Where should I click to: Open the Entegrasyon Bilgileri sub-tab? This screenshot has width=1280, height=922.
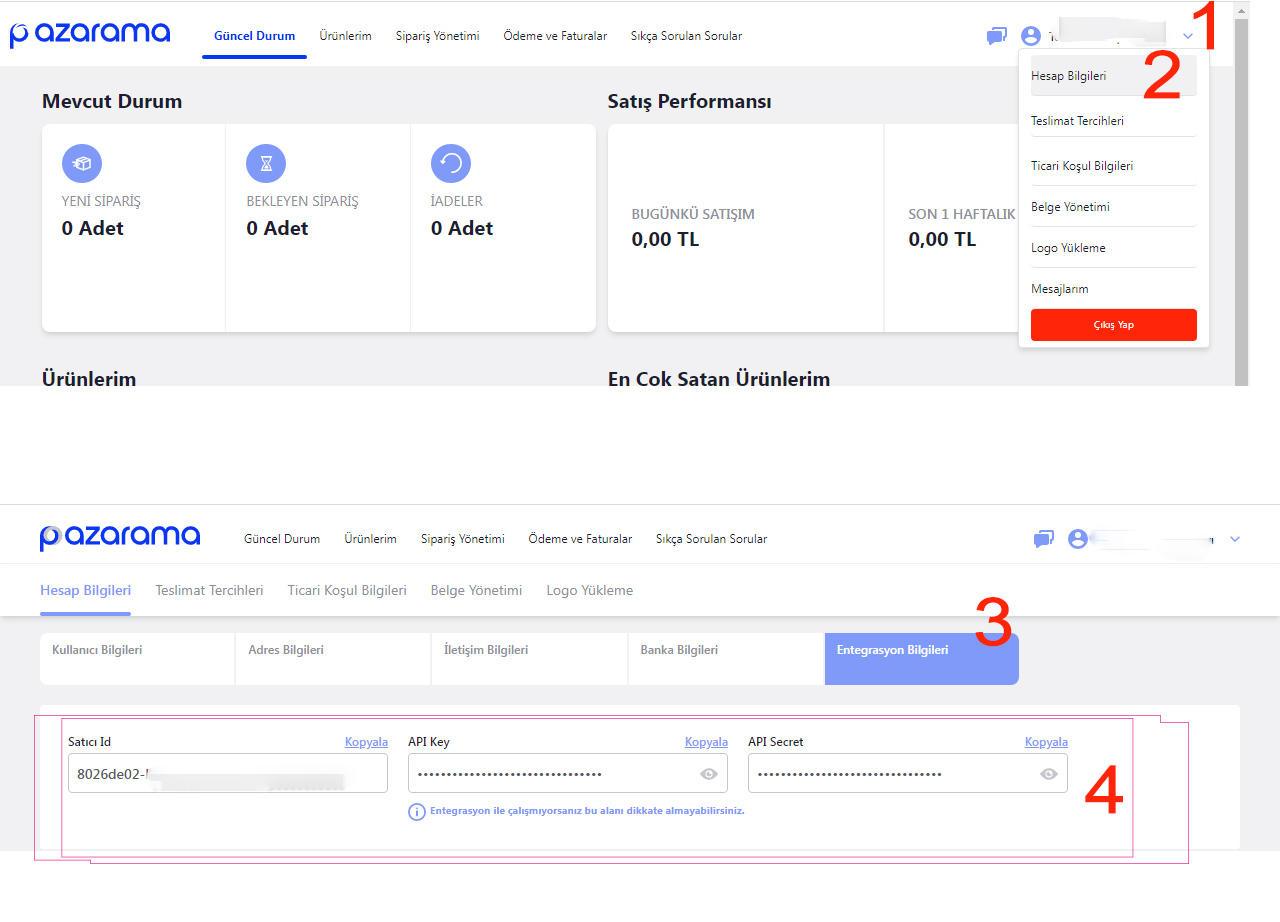pos(922,659)
